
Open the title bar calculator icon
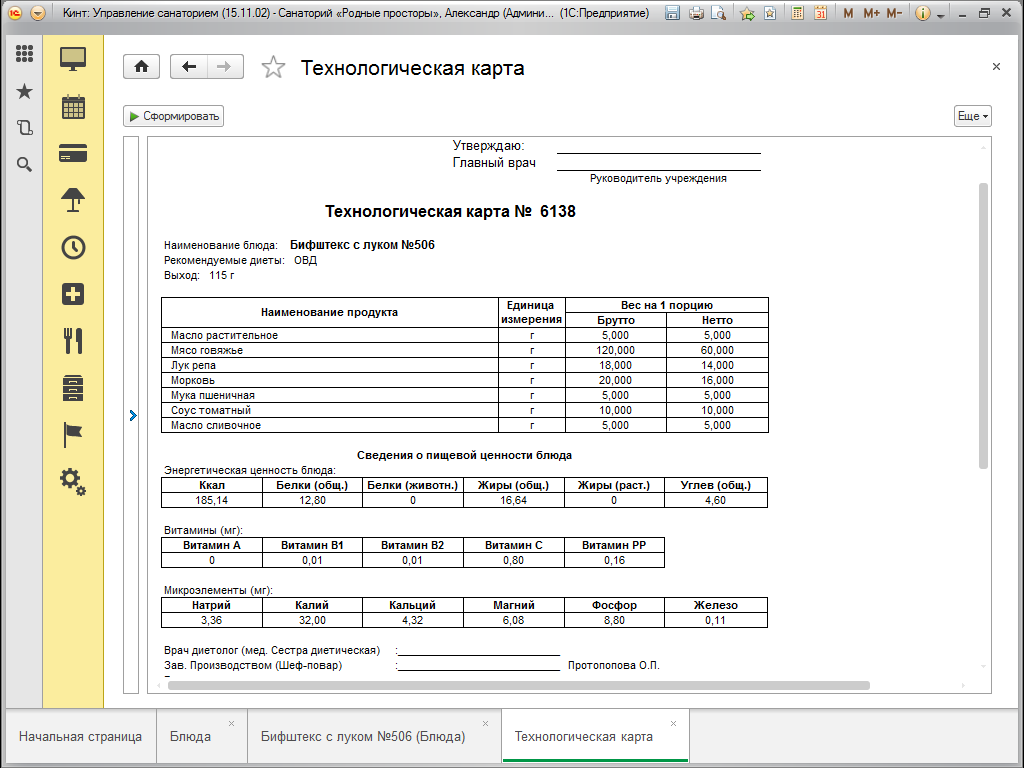(x=797, y=13)
